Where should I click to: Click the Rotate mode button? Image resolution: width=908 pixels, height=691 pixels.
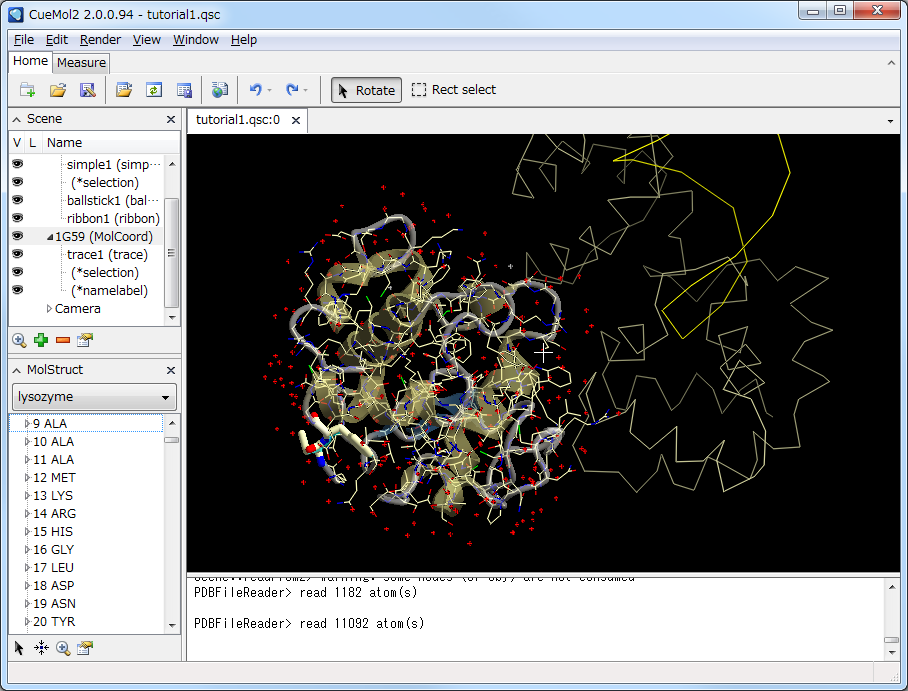[366, 90]
